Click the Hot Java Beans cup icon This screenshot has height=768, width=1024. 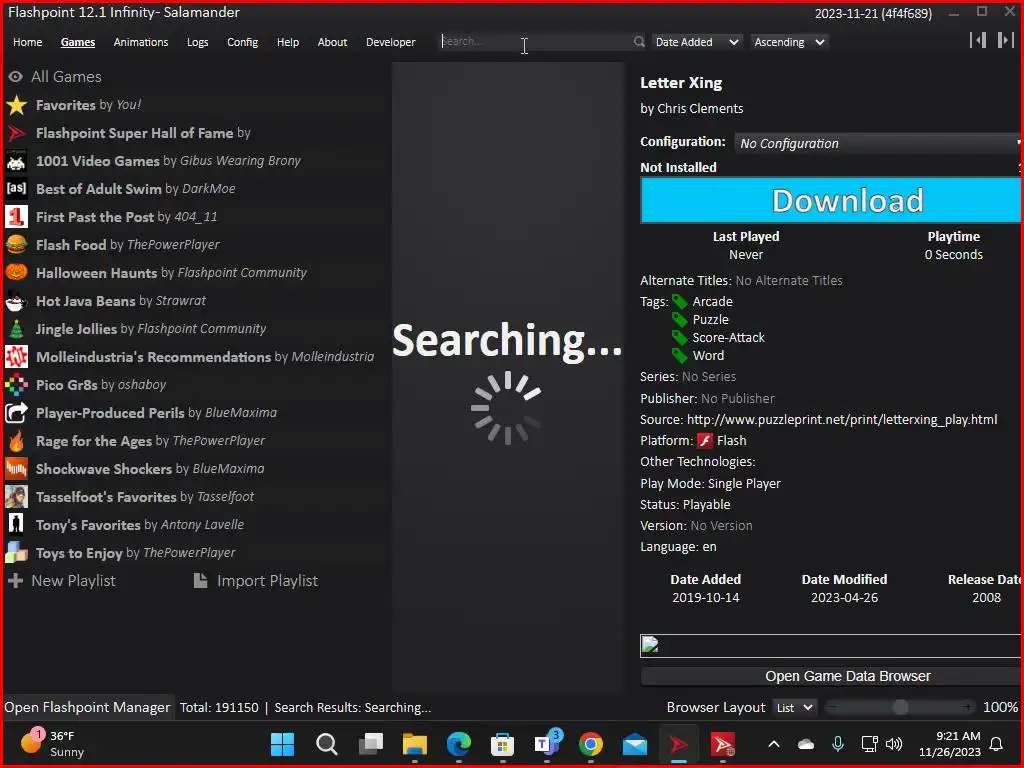coord(16,301)
